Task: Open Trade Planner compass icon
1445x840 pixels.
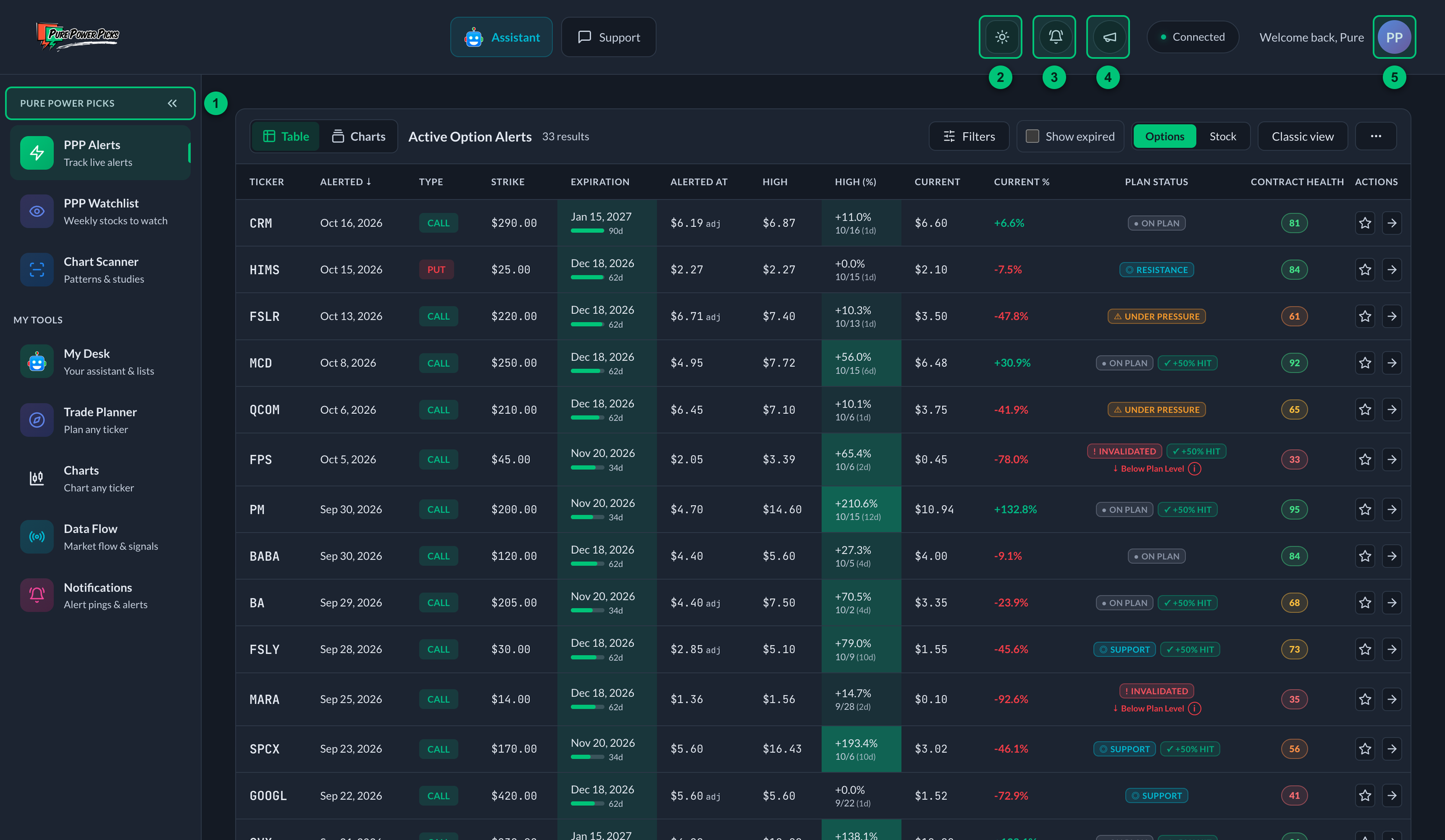Action: [x=37, y=421]
